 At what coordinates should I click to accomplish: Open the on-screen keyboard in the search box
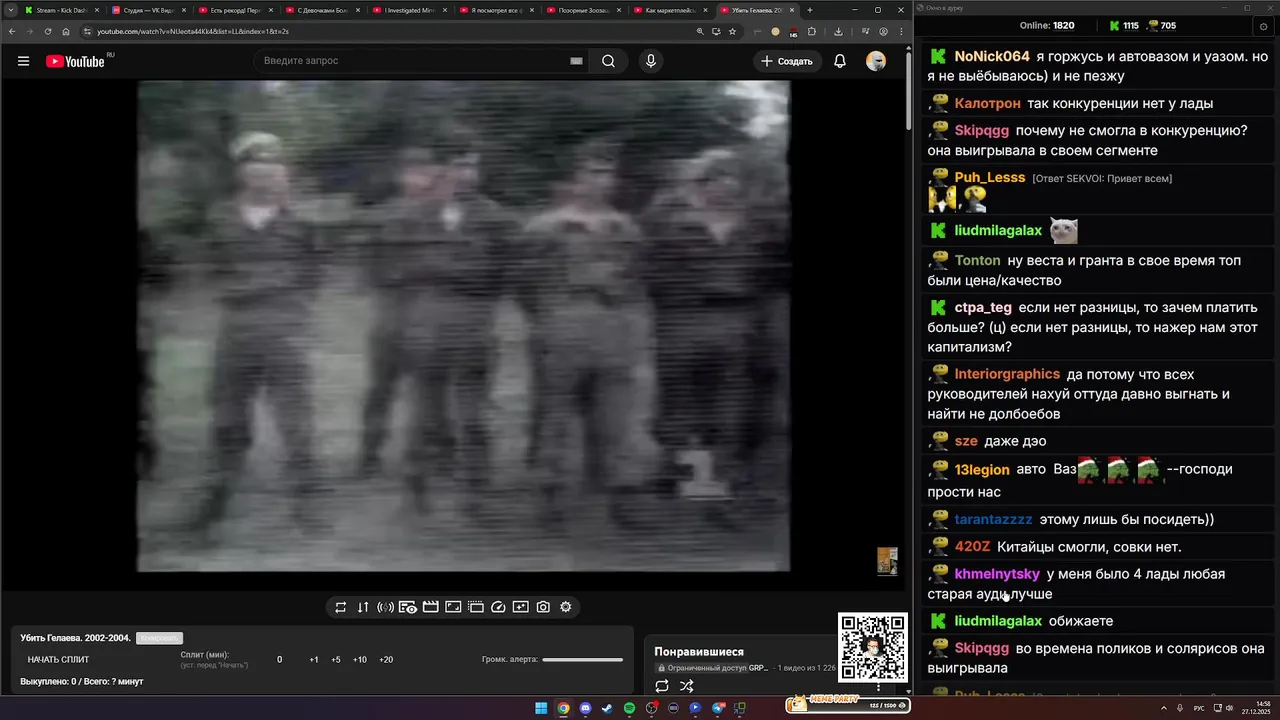pos(576,61)
